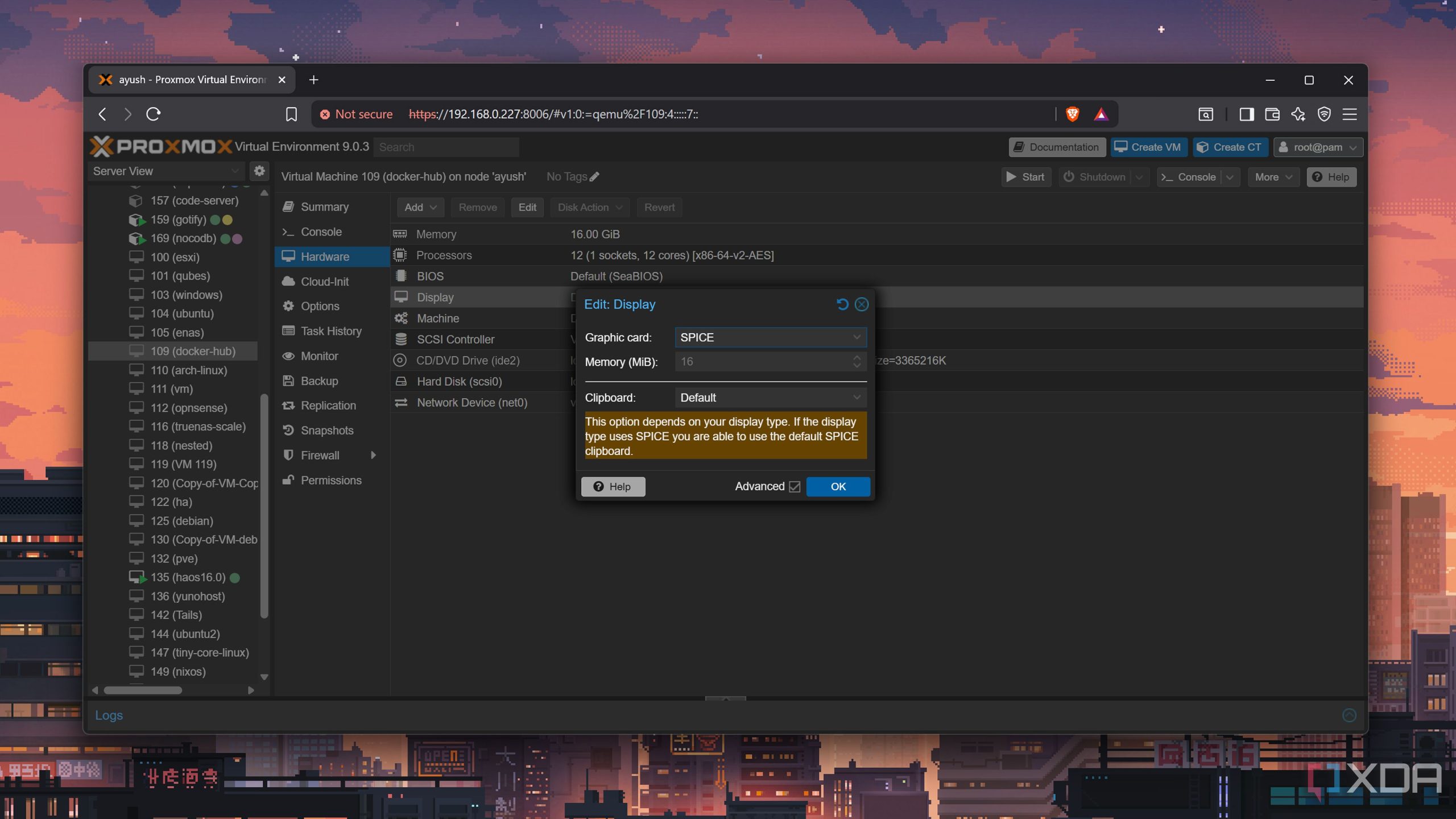Focus the Proxmox search field
Image resolution: width=1456 pixels, height=819 pixels.
pos(446,147)
